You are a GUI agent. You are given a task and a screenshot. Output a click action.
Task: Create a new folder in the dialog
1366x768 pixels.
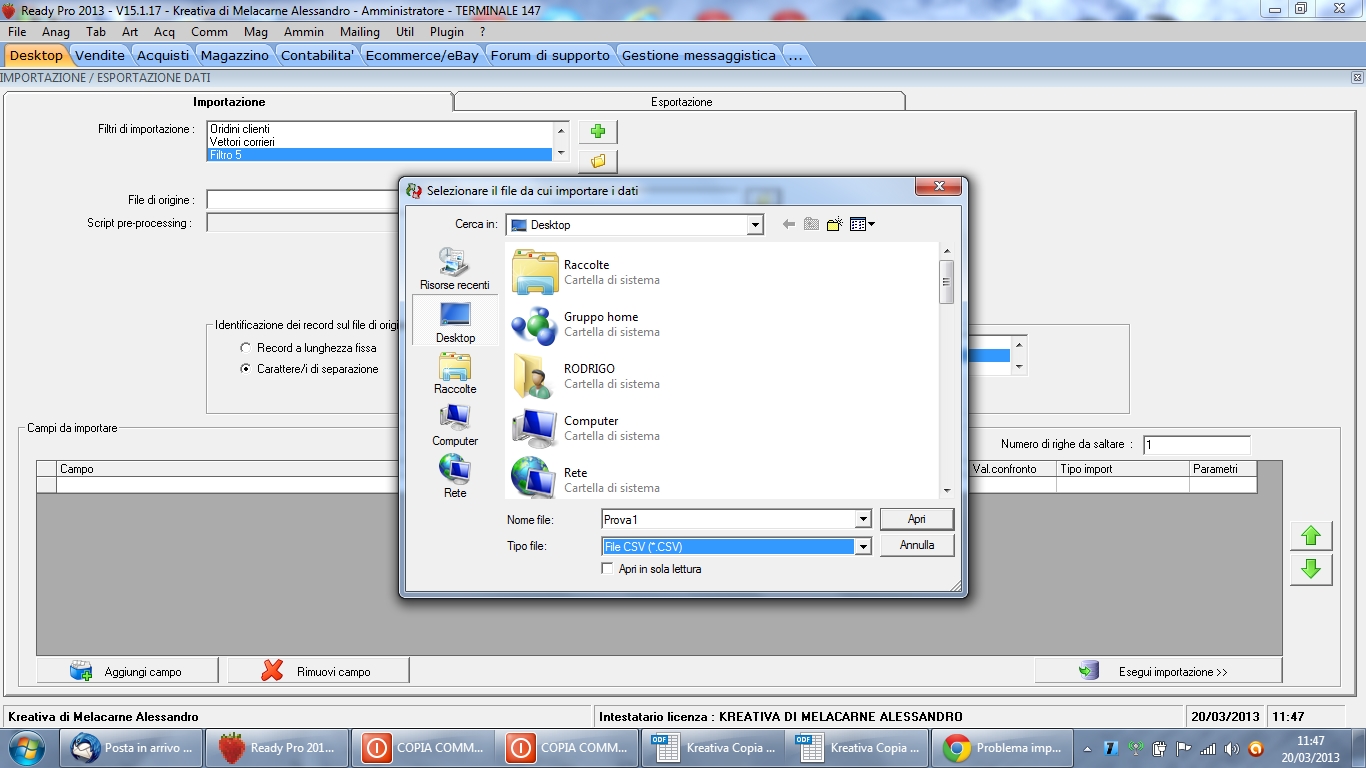pyautogui.click(x=834, y=225)
